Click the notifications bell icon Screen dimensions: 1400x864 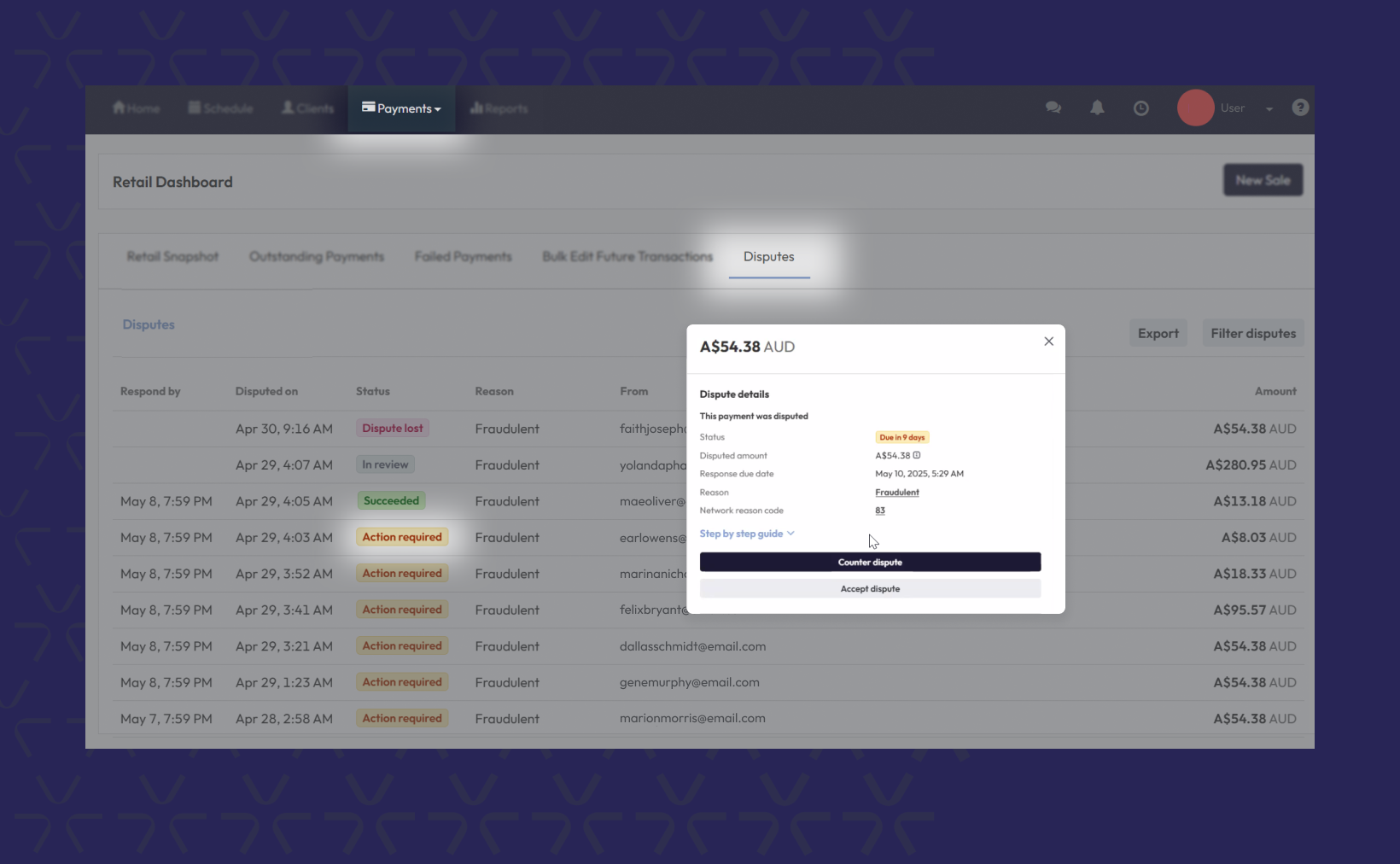[x=1097, y=108]
